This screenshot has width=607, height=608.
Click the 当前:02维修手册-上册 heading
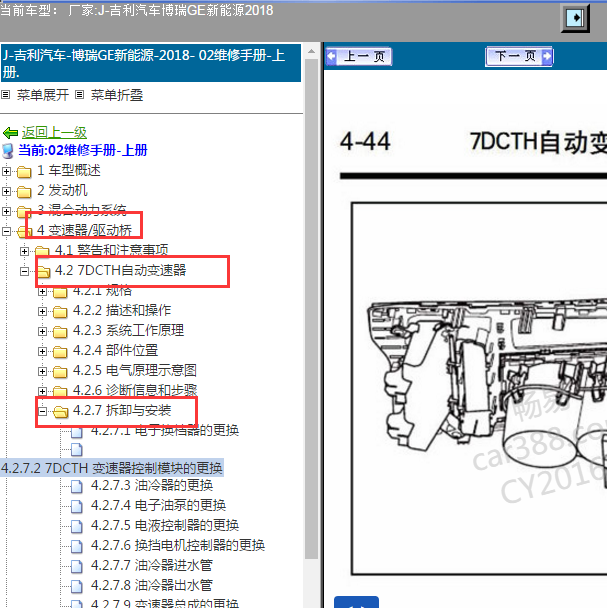pos(83,150)
